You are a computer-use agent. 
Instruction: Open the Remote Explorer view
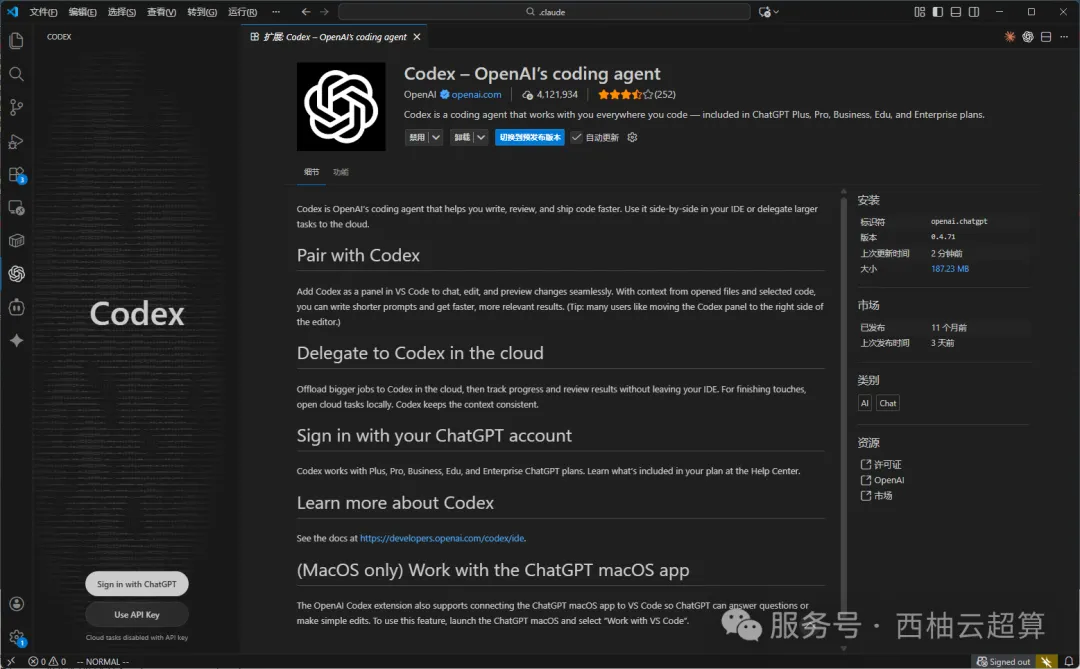[x=17, y=207]
